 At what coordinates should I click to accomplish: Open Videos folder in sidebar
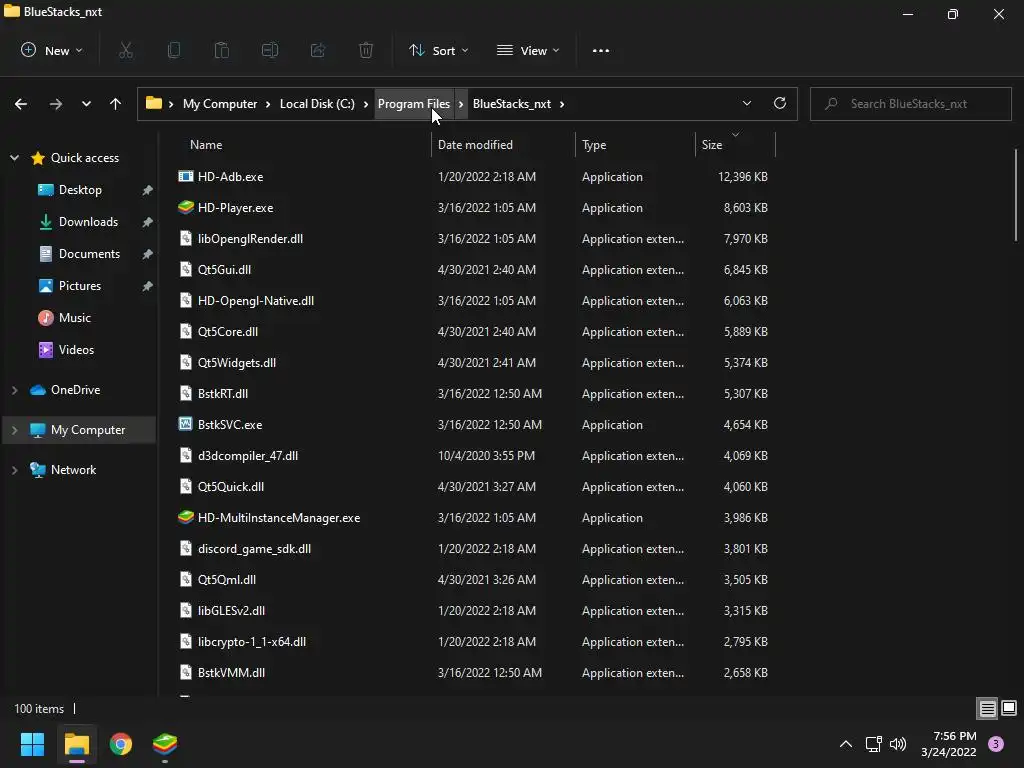point(76,350)
